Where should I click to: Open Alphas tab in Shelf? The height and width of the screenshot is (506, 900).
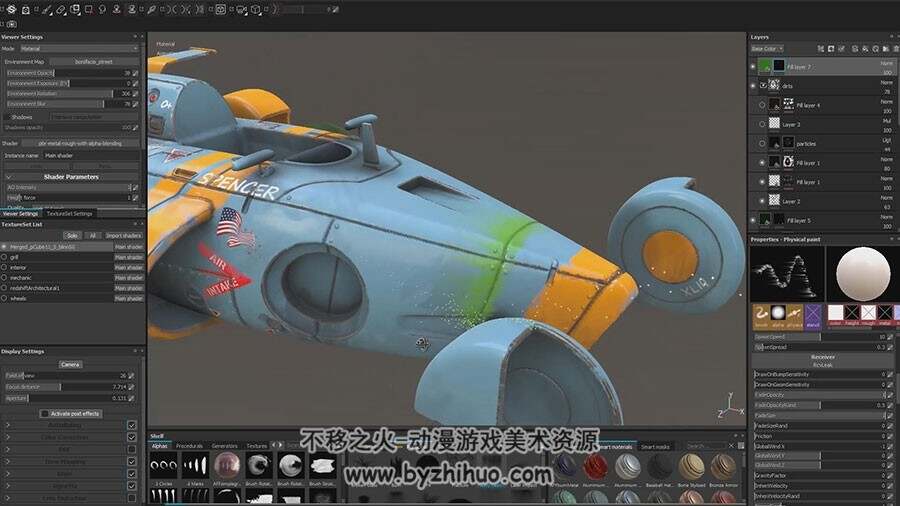(x=160, y=446)
